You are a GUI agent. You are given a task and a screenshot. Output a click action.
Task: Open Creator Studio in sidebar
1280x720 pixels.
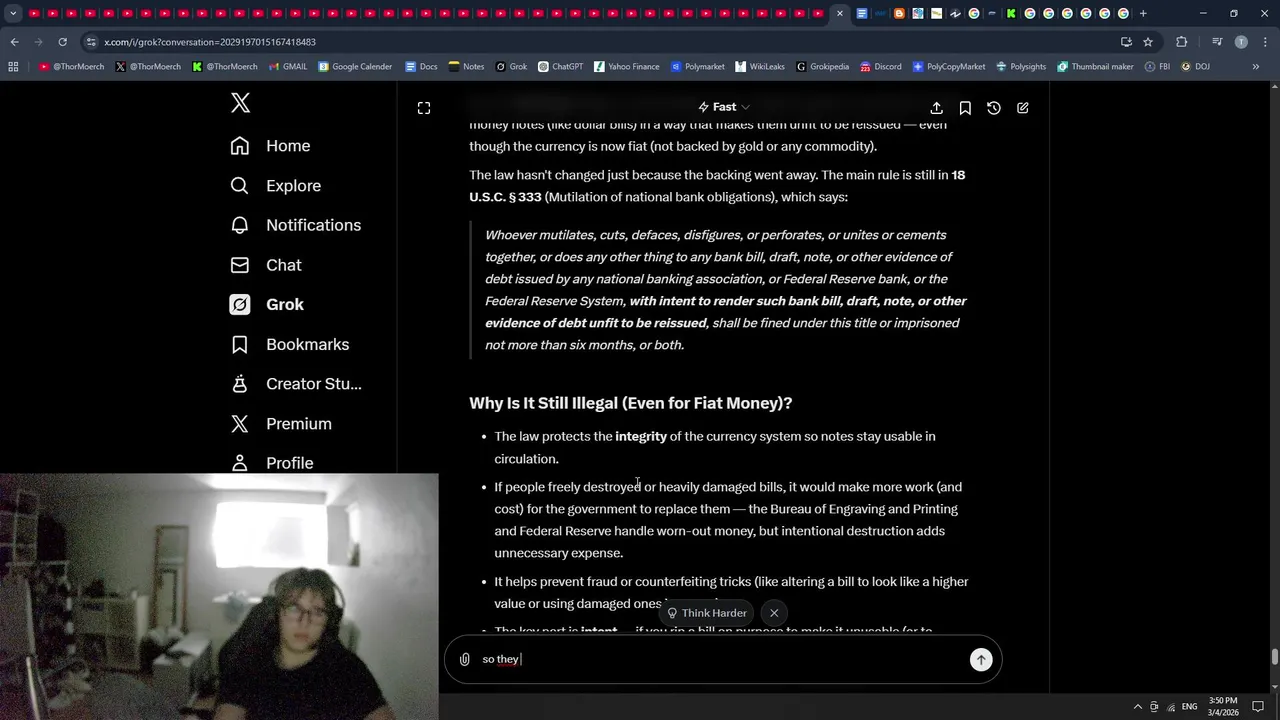click(x=295, y=384)
